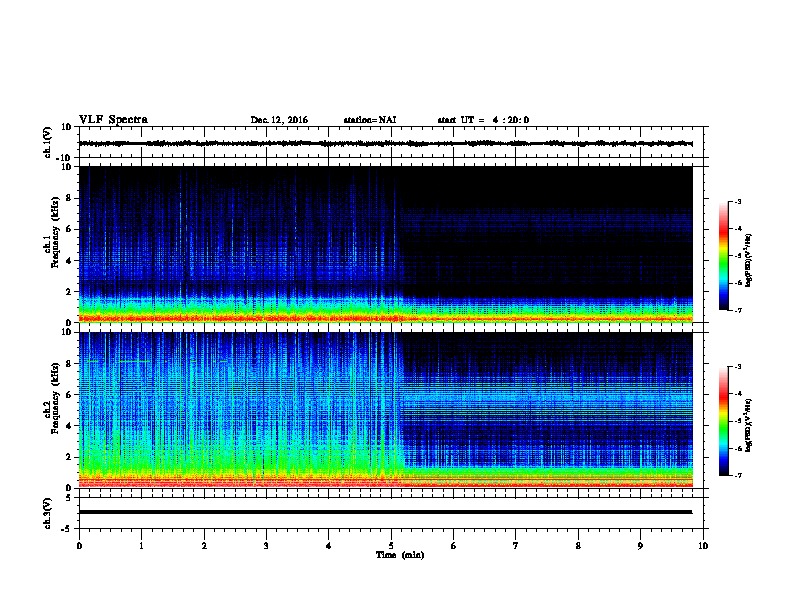
Task: Click the "-7" tick on ch.2 colorbar
Action: 738,476
